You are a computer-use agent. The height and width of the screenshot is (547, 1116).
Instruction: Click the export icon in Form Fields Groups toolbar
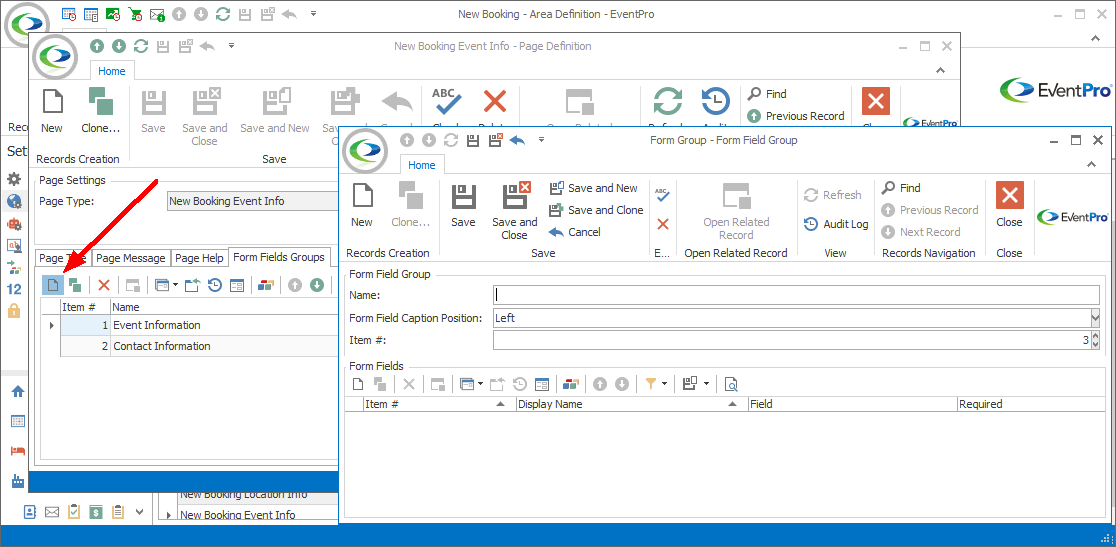pos(193,285)
